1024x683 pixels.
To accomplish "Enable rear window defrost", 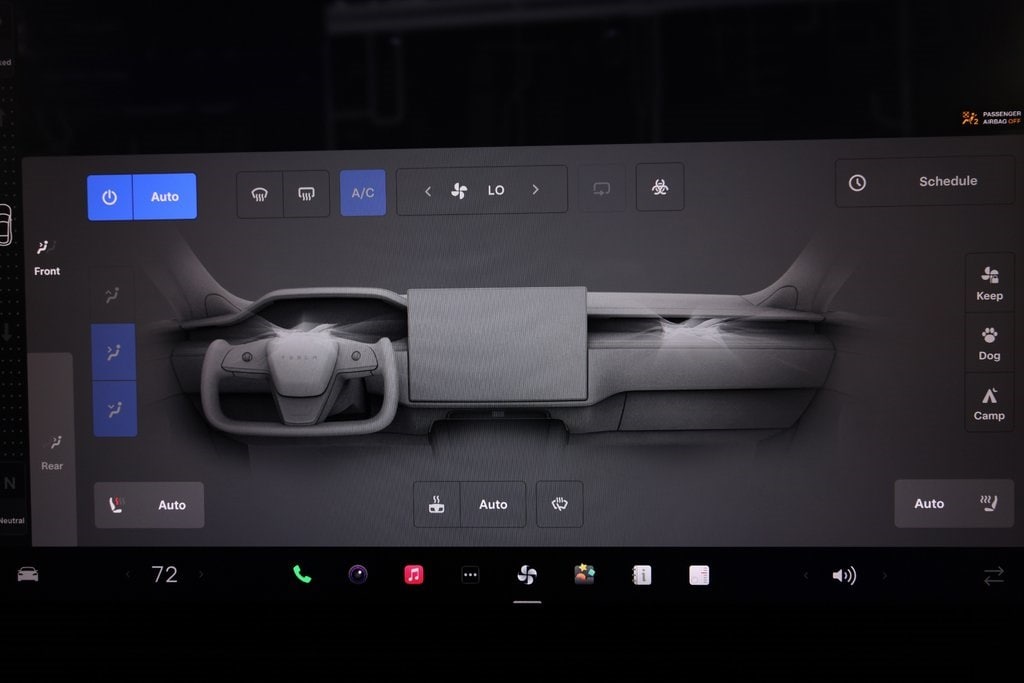I will 306,194.
